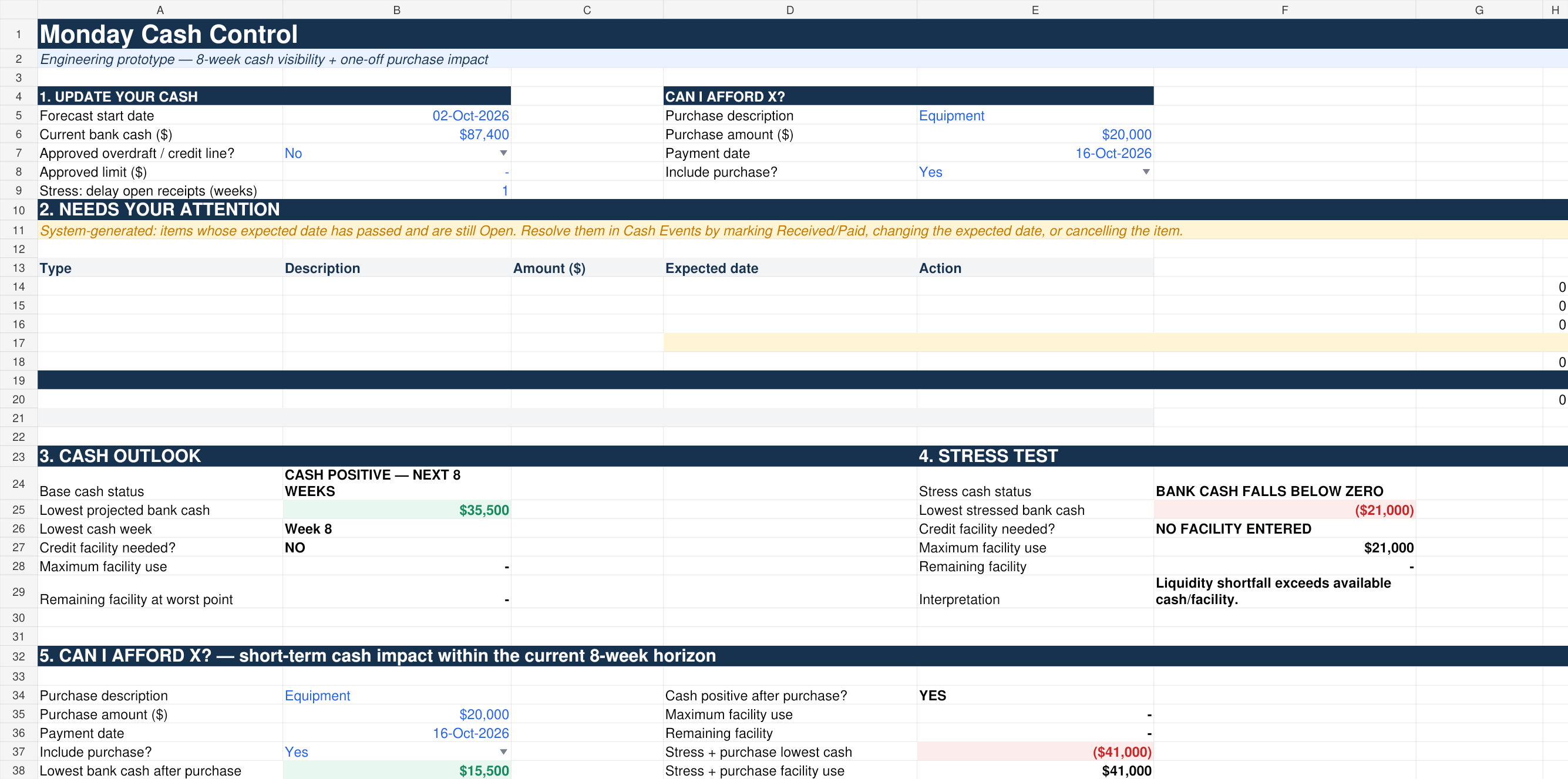This screenshot has width=1568, height=779.
Task: Click 'CASH POSITIVE — NEXT 8 WEEKS' status
Action: [x=372, y=483]
